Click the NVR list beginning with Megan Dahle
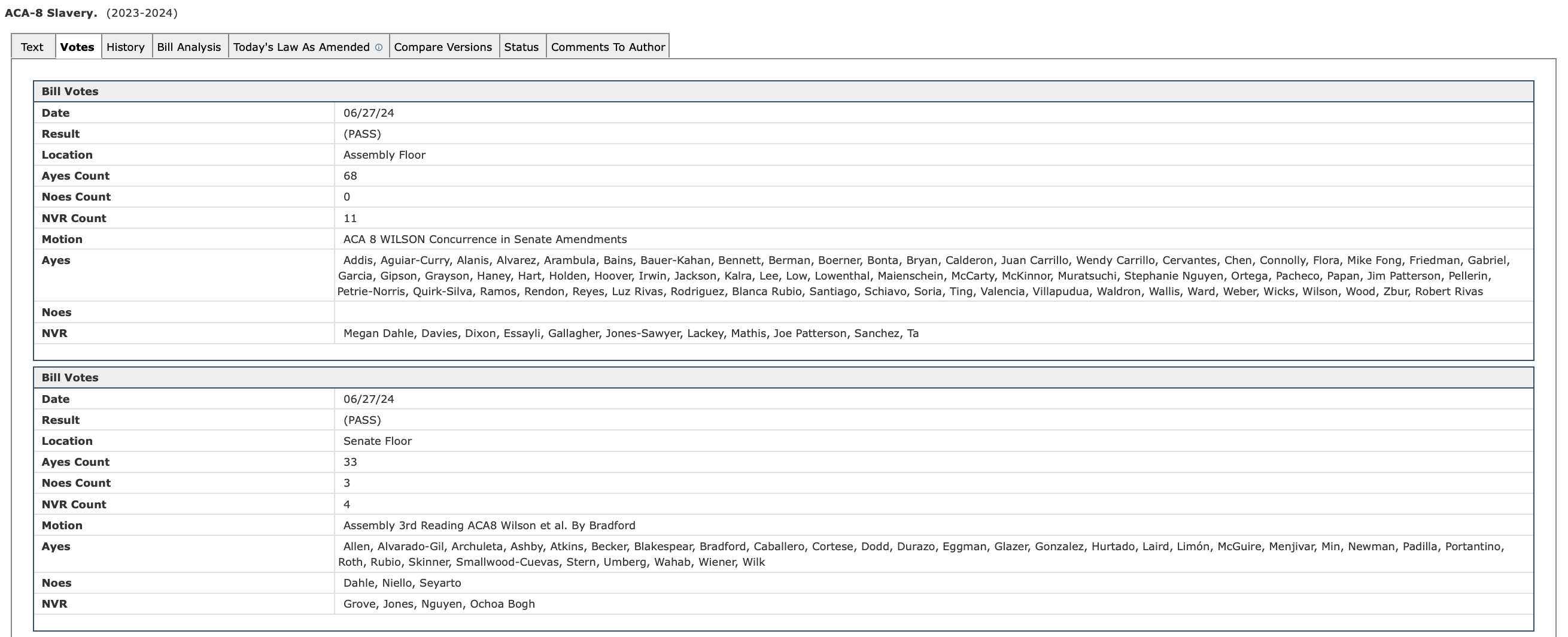The image size is (1568, 637). coord(631,333)
